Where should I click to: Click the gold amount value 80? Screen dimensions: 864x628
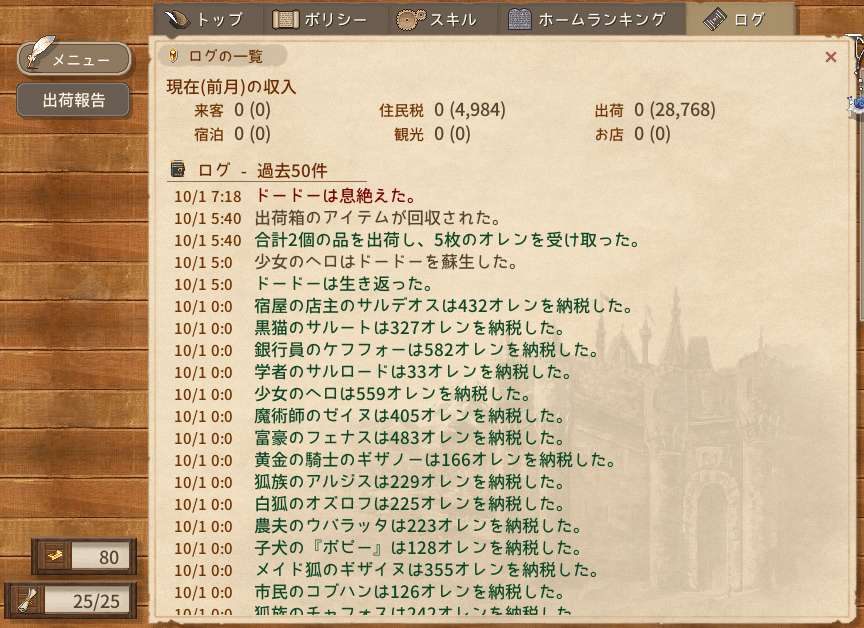109,557
